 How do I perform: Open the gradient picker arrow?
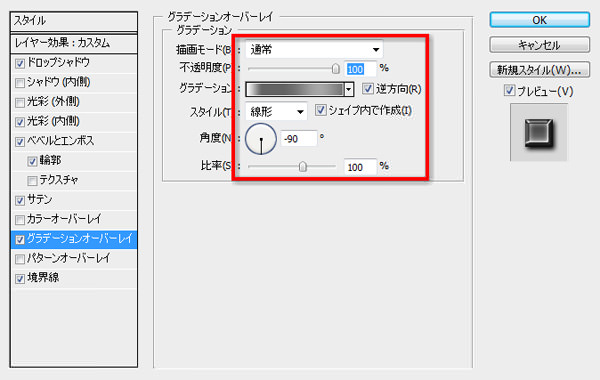point(349,90)
